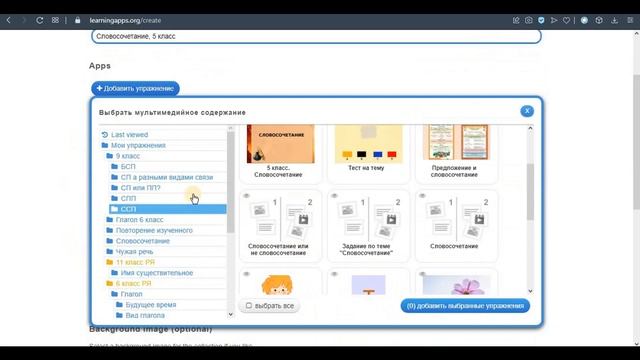The width and height of the screenshot is (640, 360).
Task: Open the 'Чужая речь' folder
Action: click(134, 251)
